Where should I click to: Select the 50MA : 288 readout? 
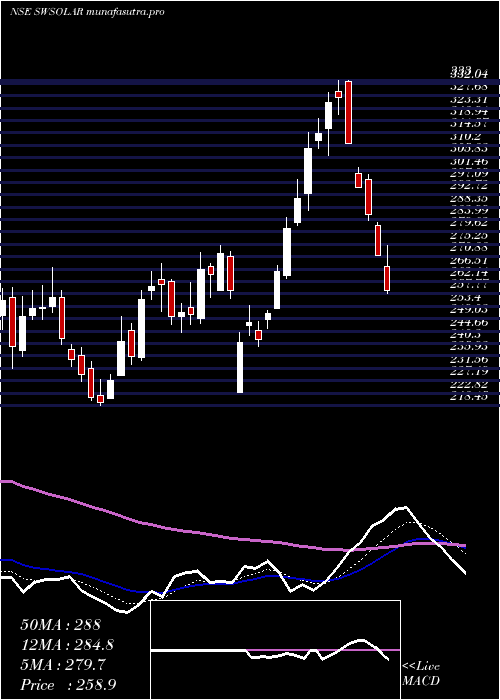click(x=61, y=625)
